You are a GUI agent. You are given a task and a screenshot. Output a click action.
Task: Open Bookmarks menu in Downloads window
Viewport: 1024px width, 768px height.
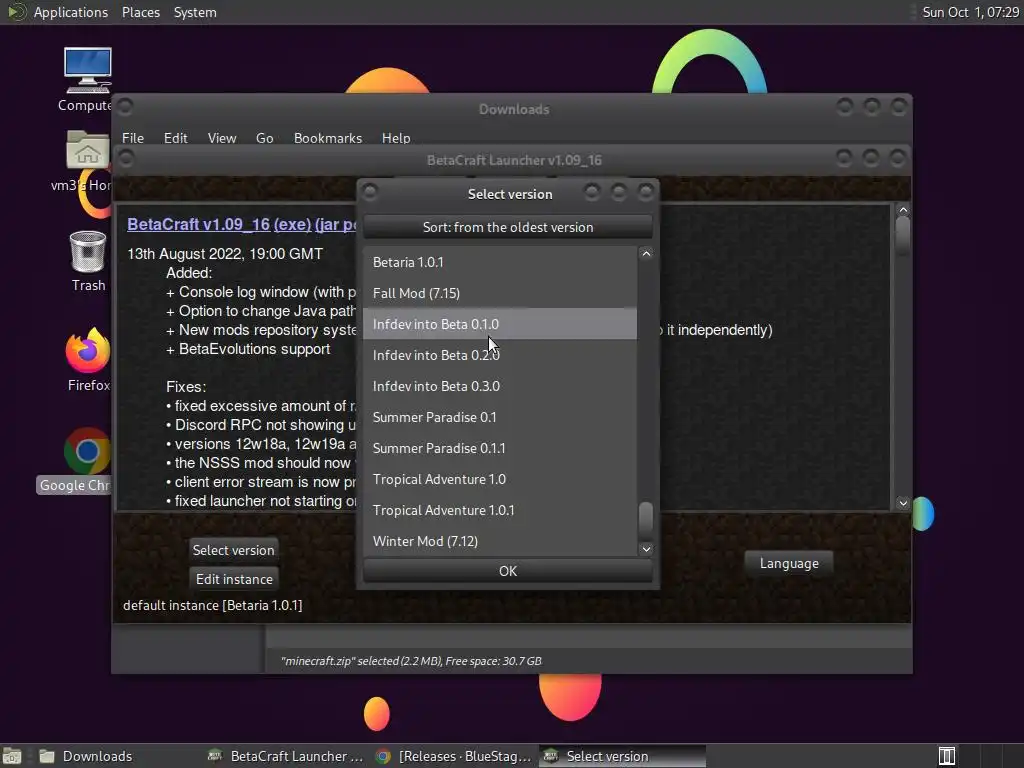[327, 138]
